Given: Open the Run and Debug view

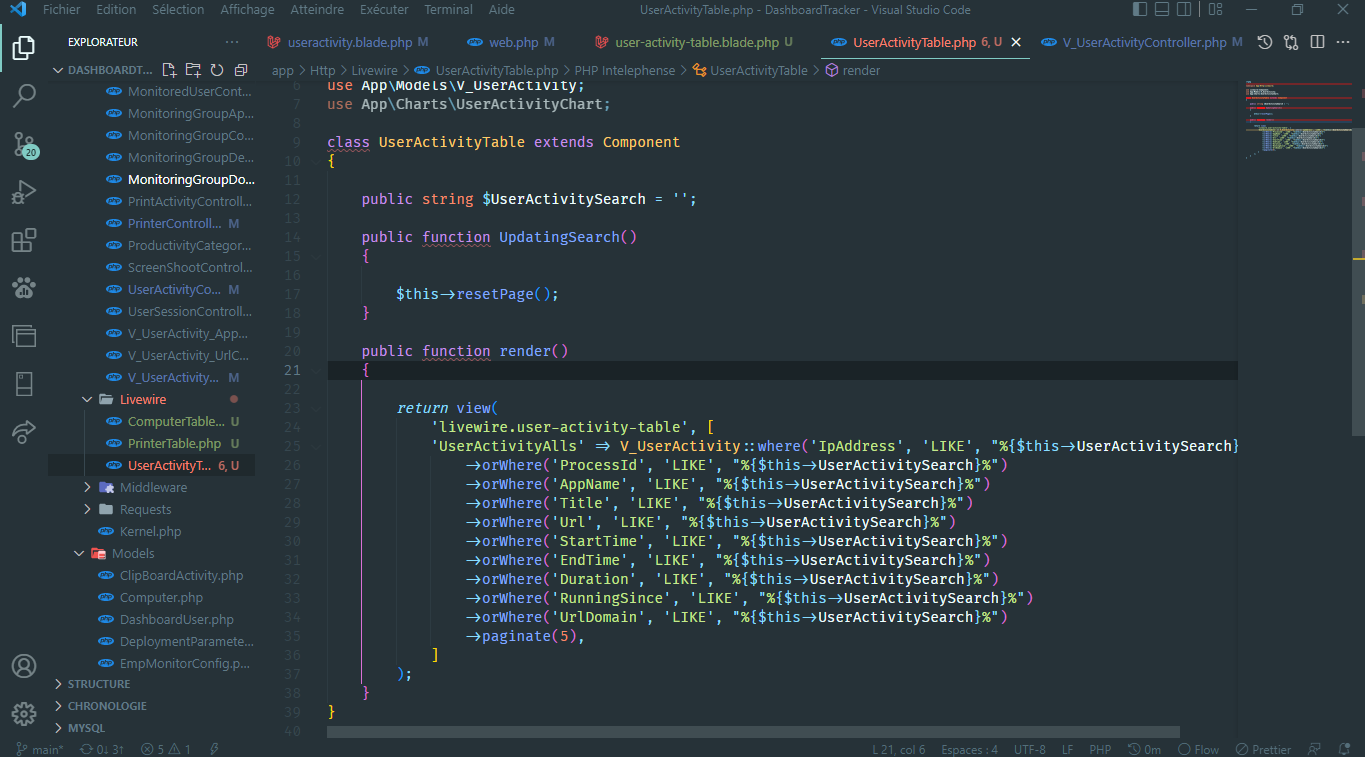Looking at the screenshot, I should pos(24,192).
